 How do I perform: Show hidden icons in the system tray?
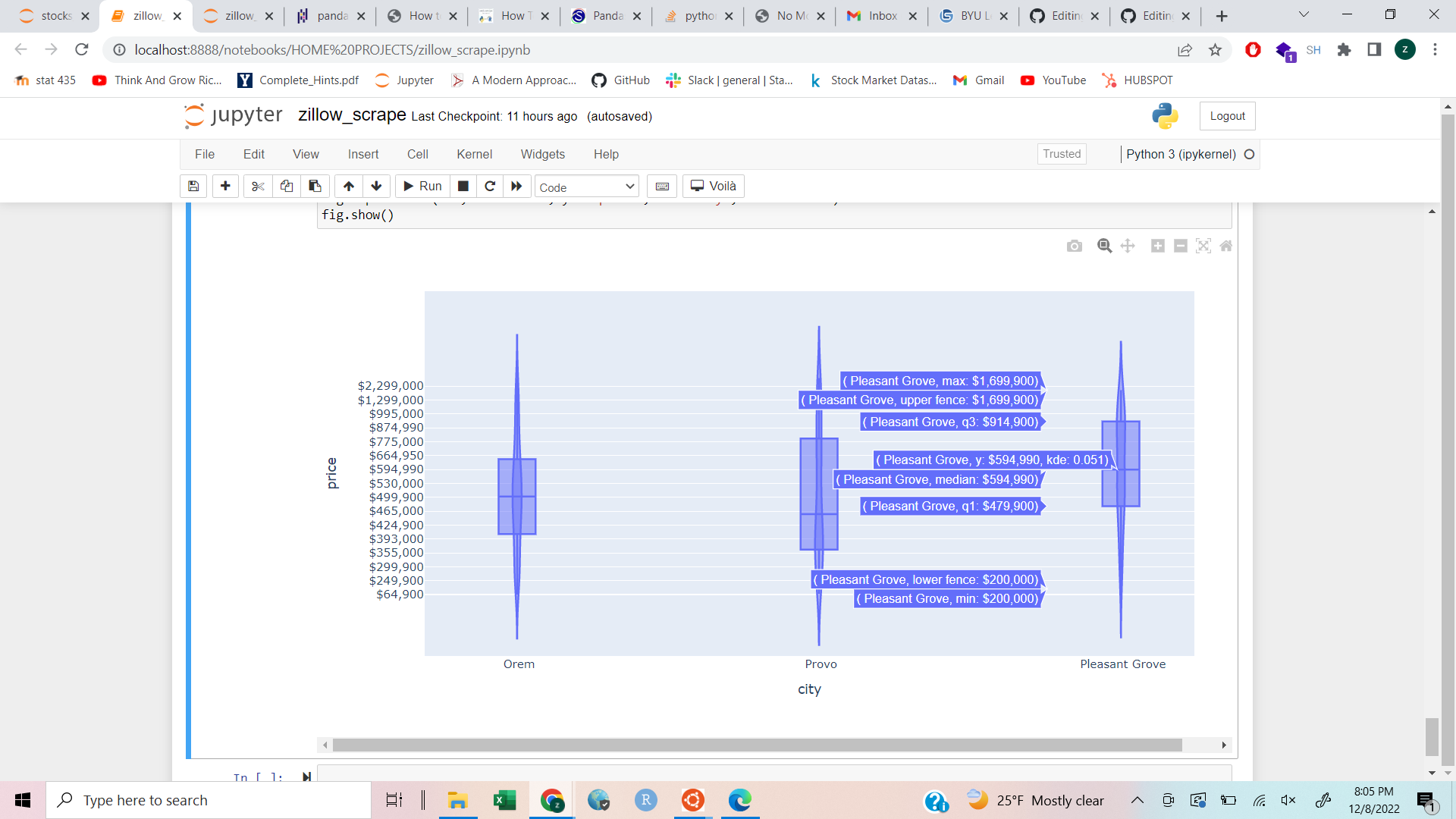pyautogui.click(x=1137, y=800)
